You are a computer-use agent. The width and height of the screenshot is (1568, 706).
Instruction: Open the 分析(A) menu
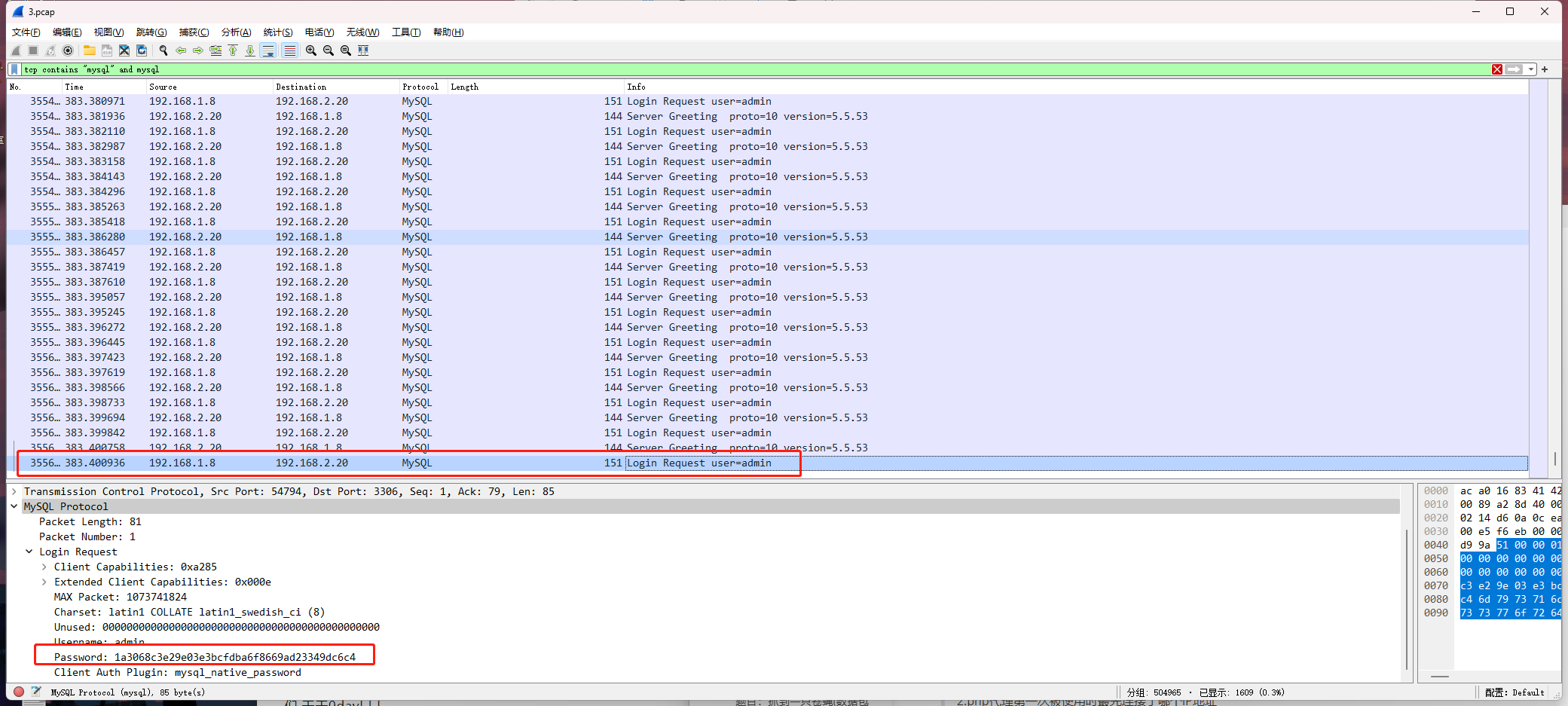(x=236, y=32)
